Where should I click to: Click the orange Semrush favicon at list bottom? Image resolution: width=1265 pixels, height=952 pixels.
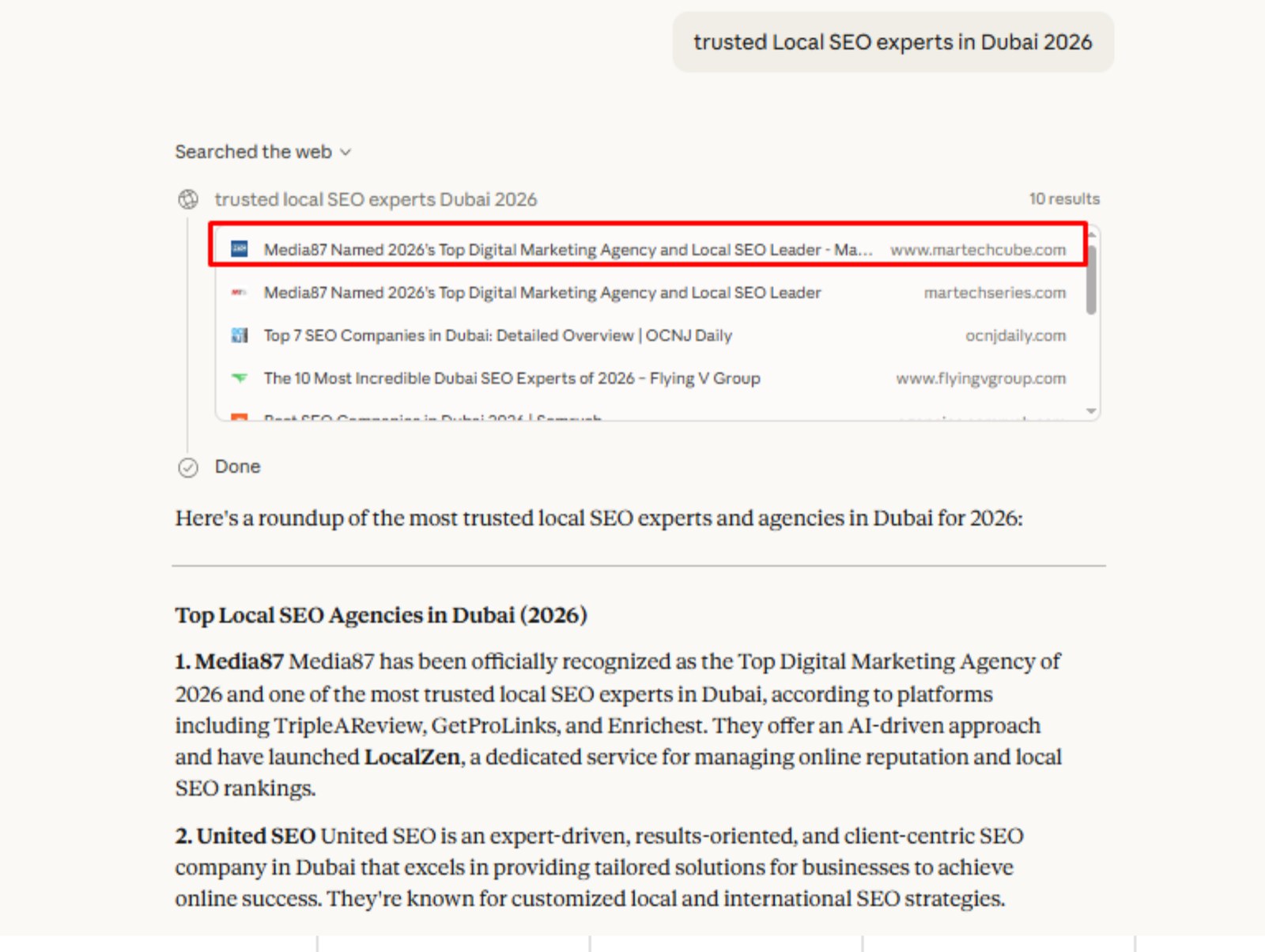(239, 416)
